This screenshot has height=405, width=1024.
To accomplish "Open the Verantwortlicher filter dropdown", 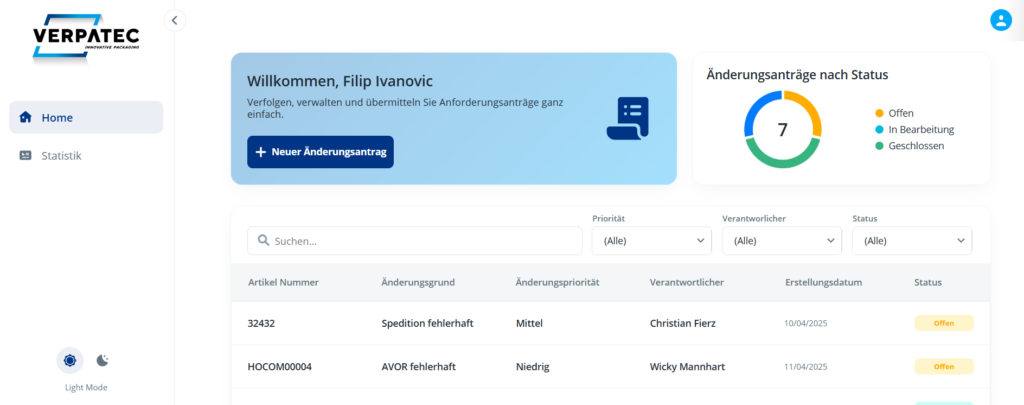I will click(x=781, y=241).
